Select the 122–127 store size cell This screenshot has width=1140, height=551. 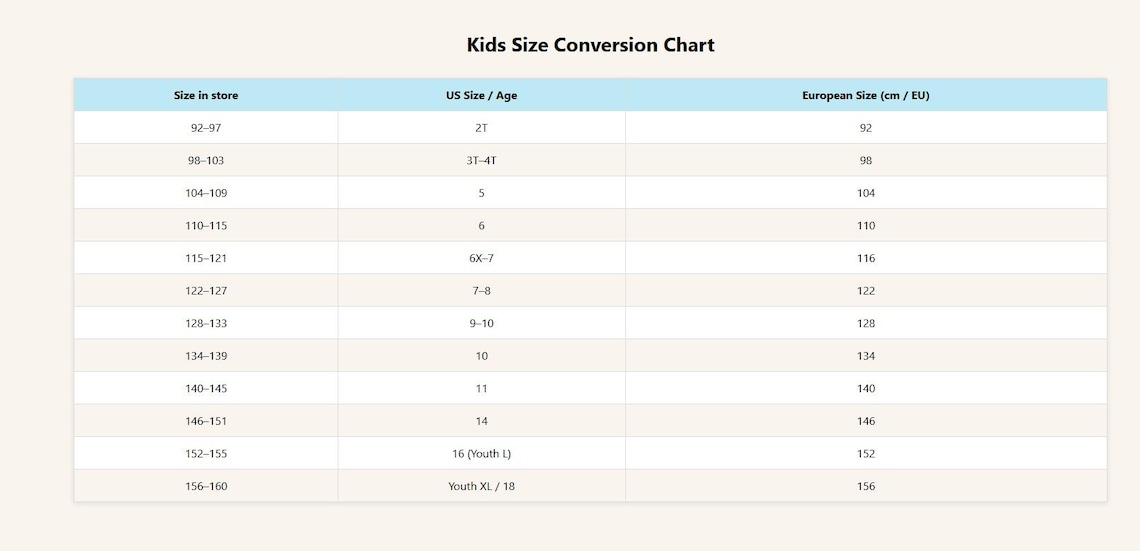pyautogui.click(x=206, y=291)
